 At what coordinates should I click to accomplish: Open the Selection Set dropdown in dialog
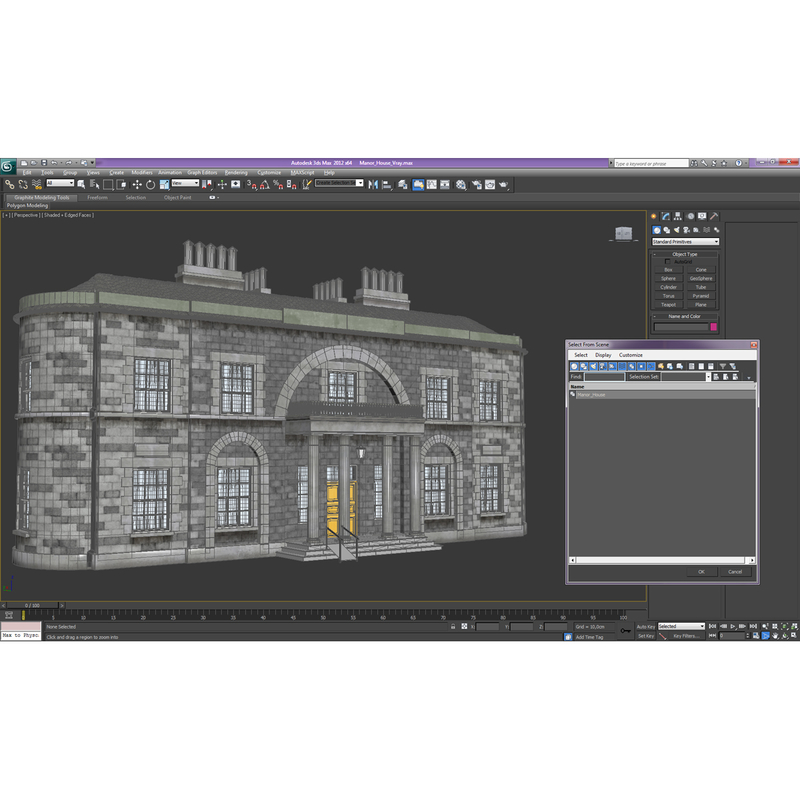pyautogui.click(x=708, y=377)
